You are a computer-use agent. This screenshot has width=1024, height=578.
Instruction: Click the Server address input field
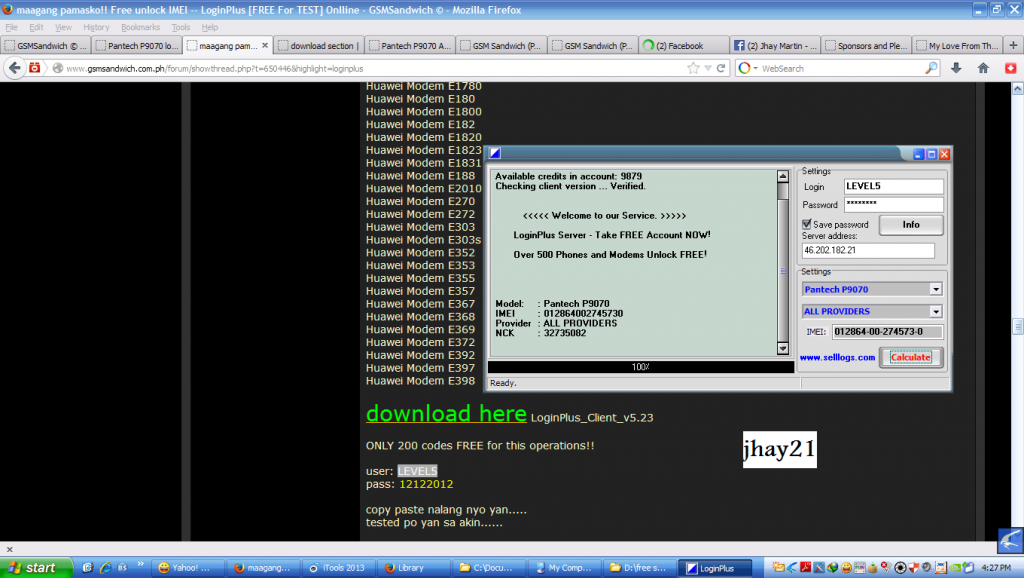click(868, 251)
